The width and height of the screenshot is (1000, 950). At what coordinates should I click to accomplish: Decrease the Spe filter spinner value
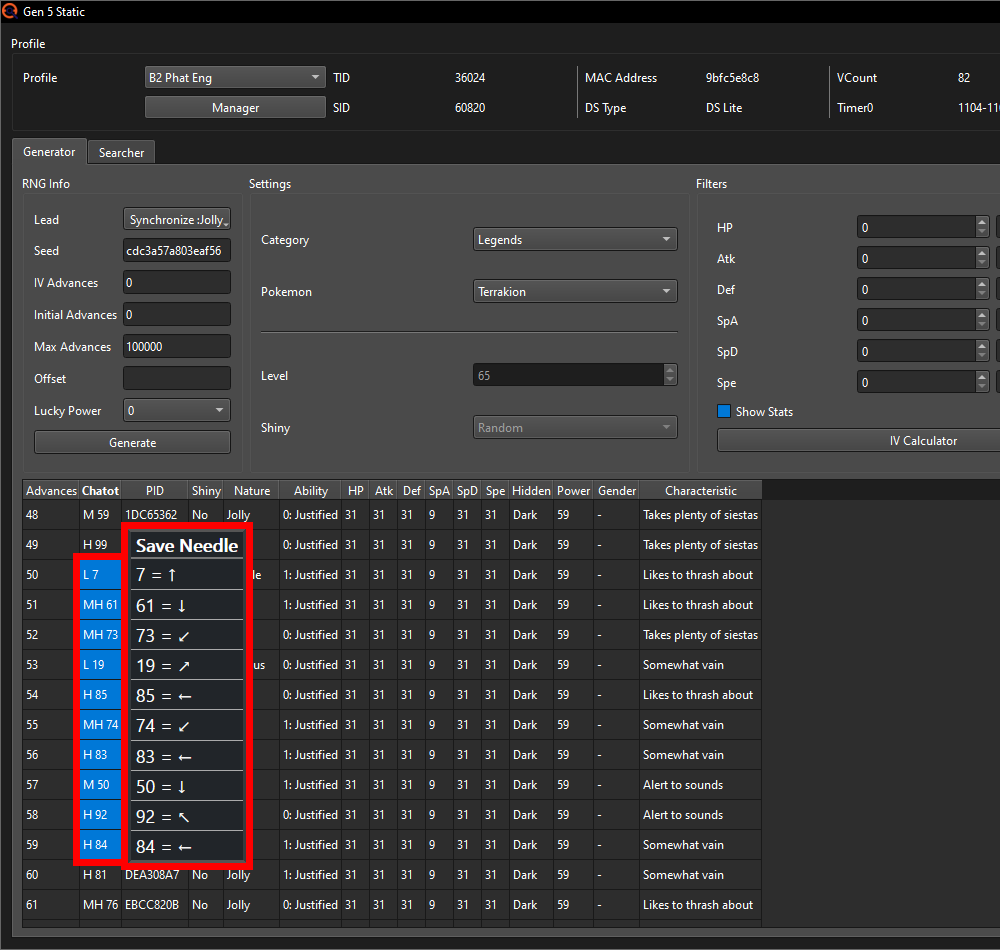[x=982, y=388]
